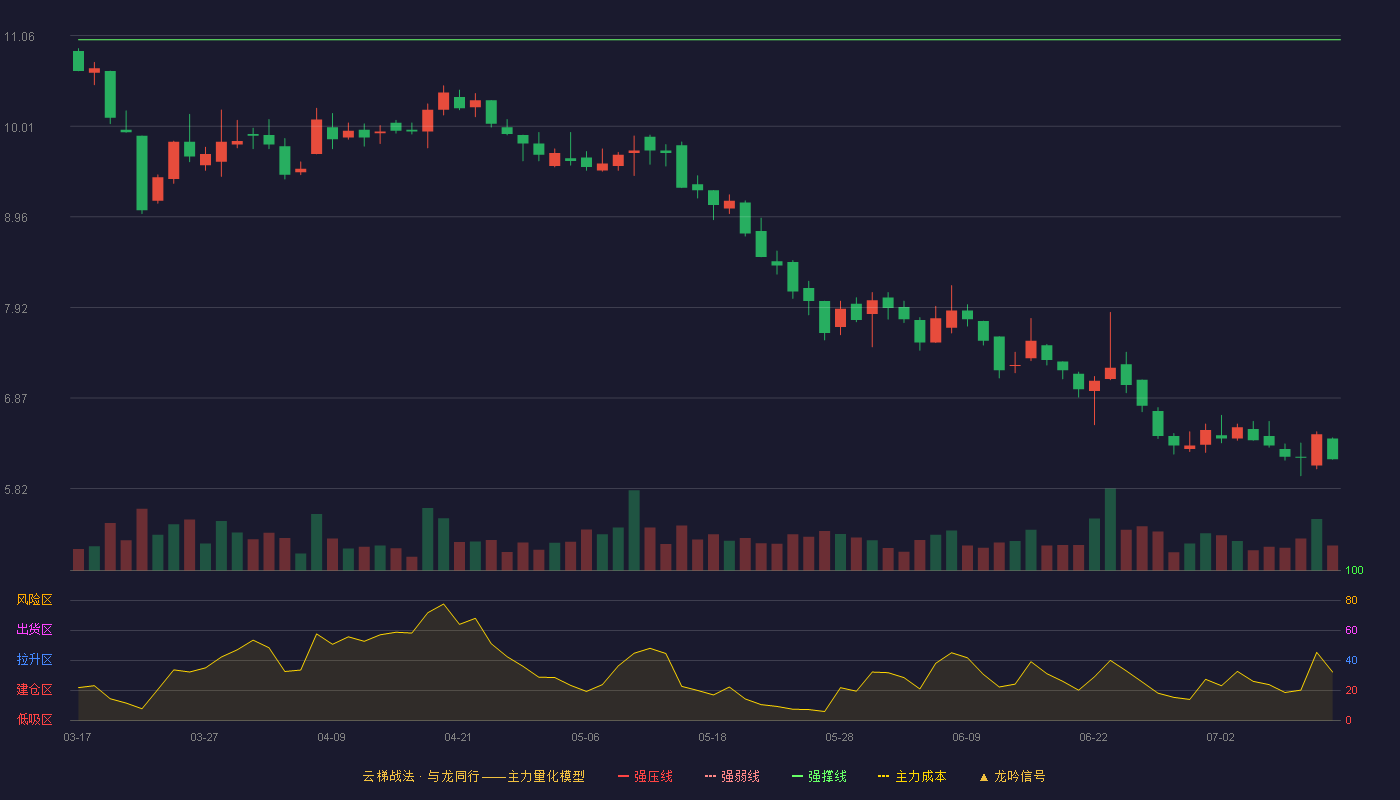The image size is (1400, 800).
Task: Click the 06-09 date label
Action: (966, 737)
